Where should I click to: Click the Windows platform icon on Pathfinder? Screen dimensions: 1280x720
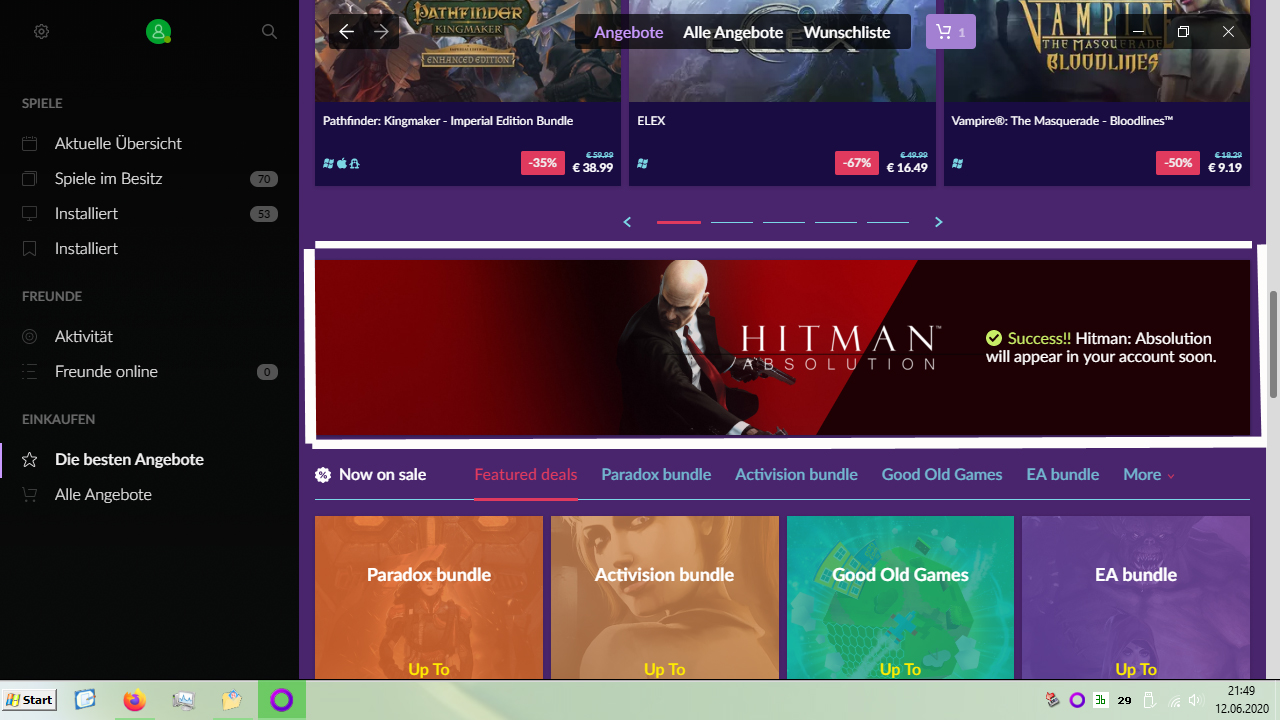point(328,164)
